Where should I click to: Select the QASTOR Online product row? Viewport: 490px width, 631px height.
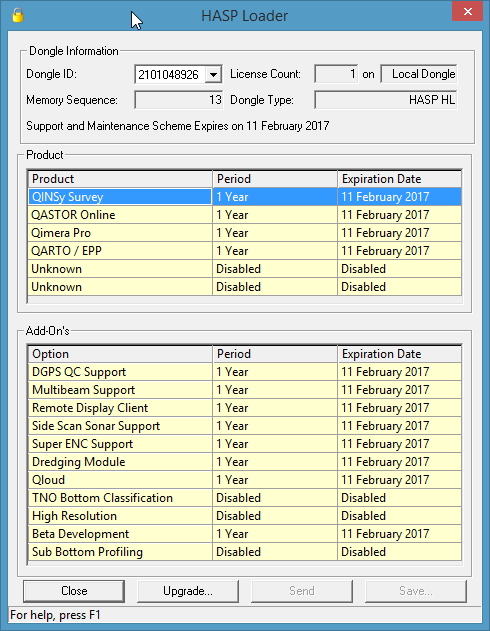pyautogui.click(x=245, y=215)
